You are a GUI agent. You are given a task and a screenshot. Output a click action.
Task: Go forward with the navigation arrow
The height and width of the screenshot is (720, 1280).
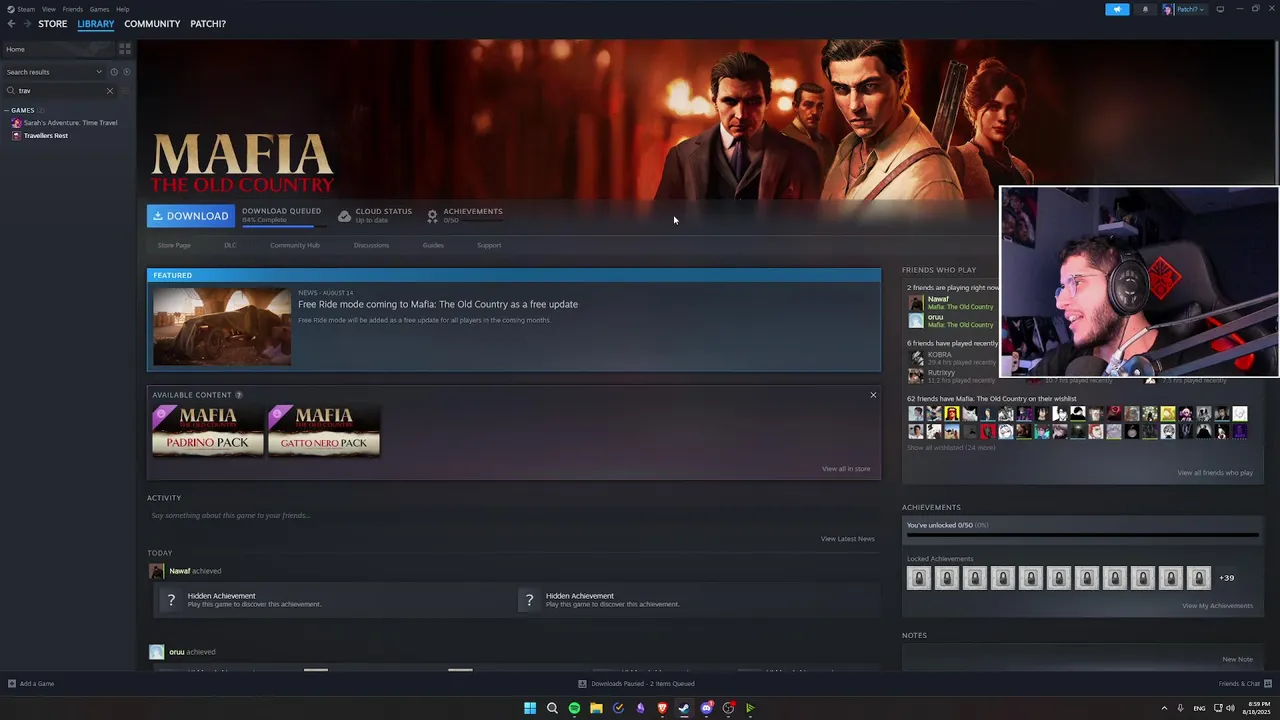tap(27, 24)
